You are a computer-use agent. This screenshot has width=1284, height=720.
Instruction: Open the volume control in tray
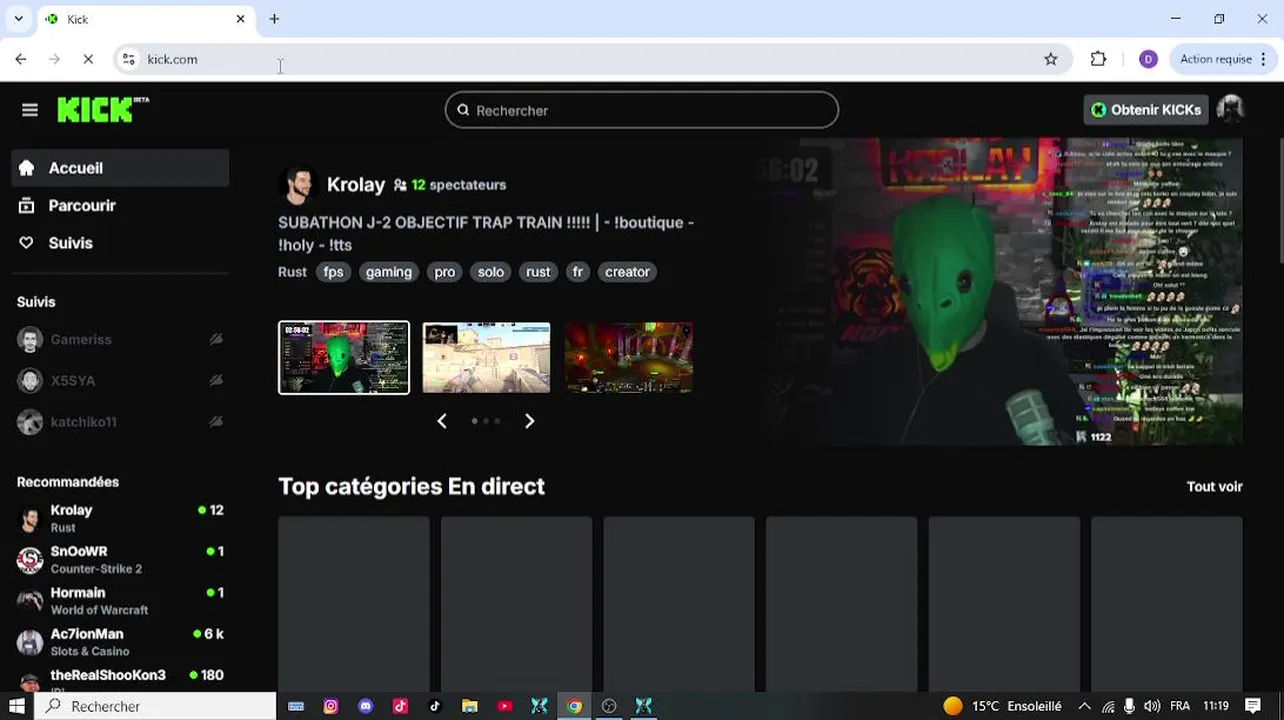point(1152,706)
